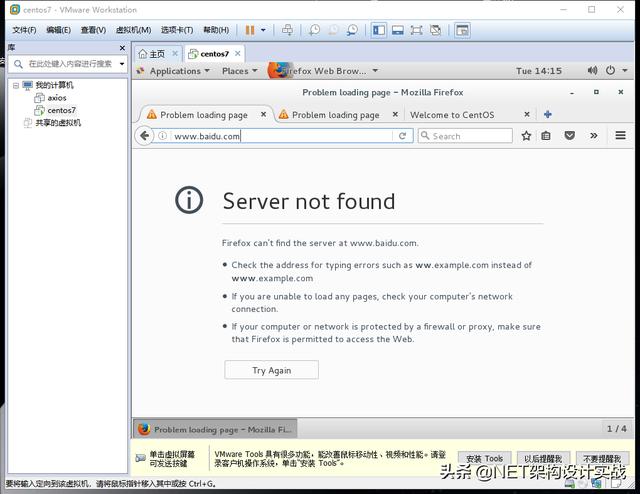This screenshot has height=494, width=640.
Task: Click the Problem loading page taskbar item
Action: [216, 429]
